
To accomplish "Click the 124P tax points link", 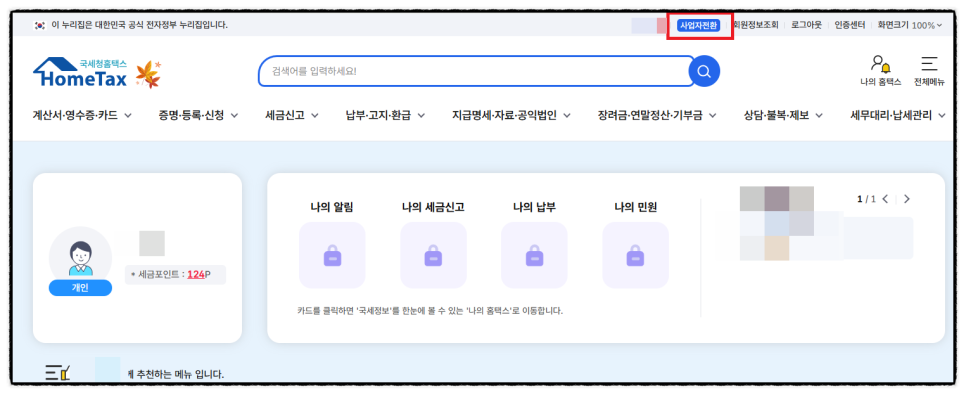I will (198, 275).
